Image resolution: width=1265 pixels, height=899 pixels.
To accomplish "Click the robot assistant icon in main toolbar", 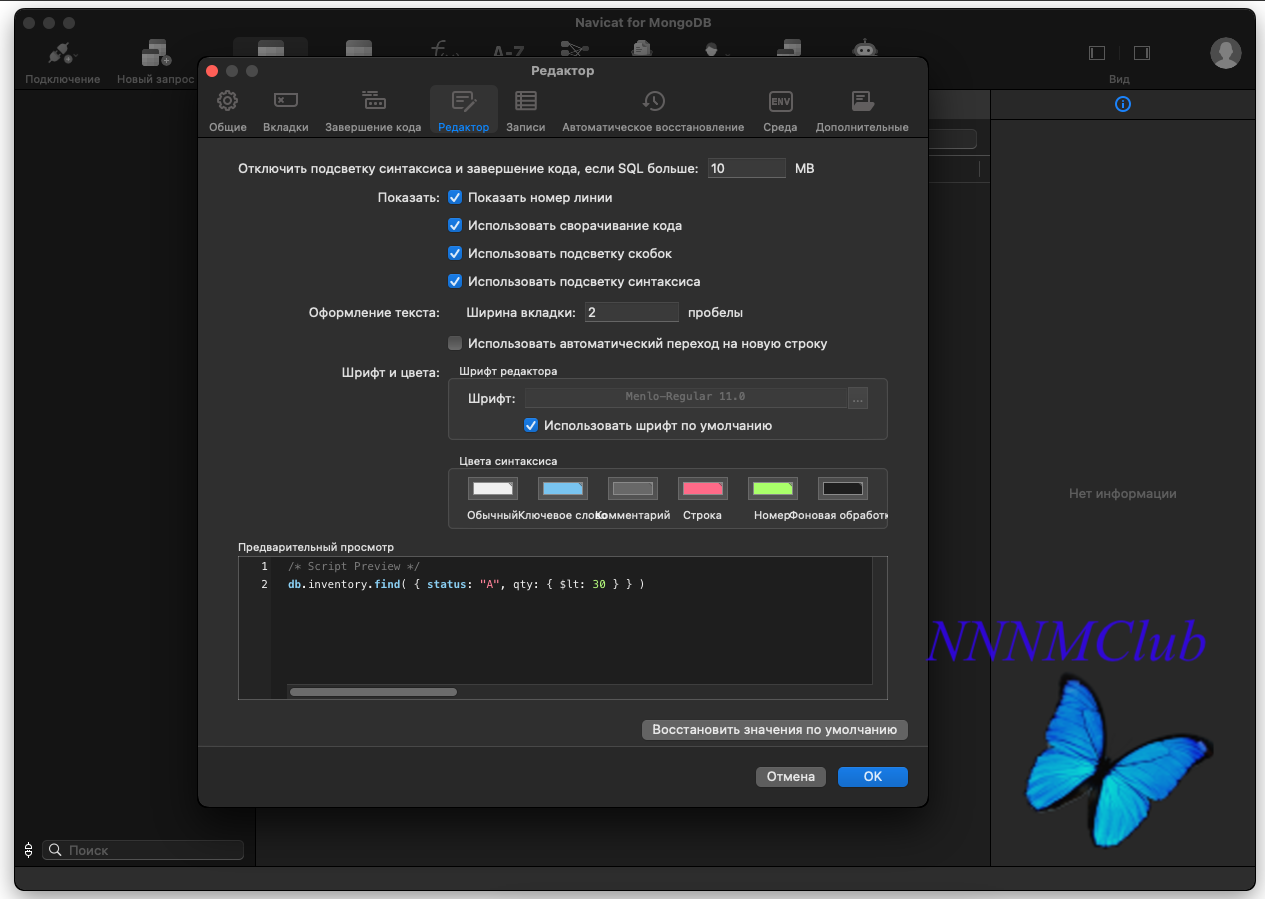I will coord(864,50).
